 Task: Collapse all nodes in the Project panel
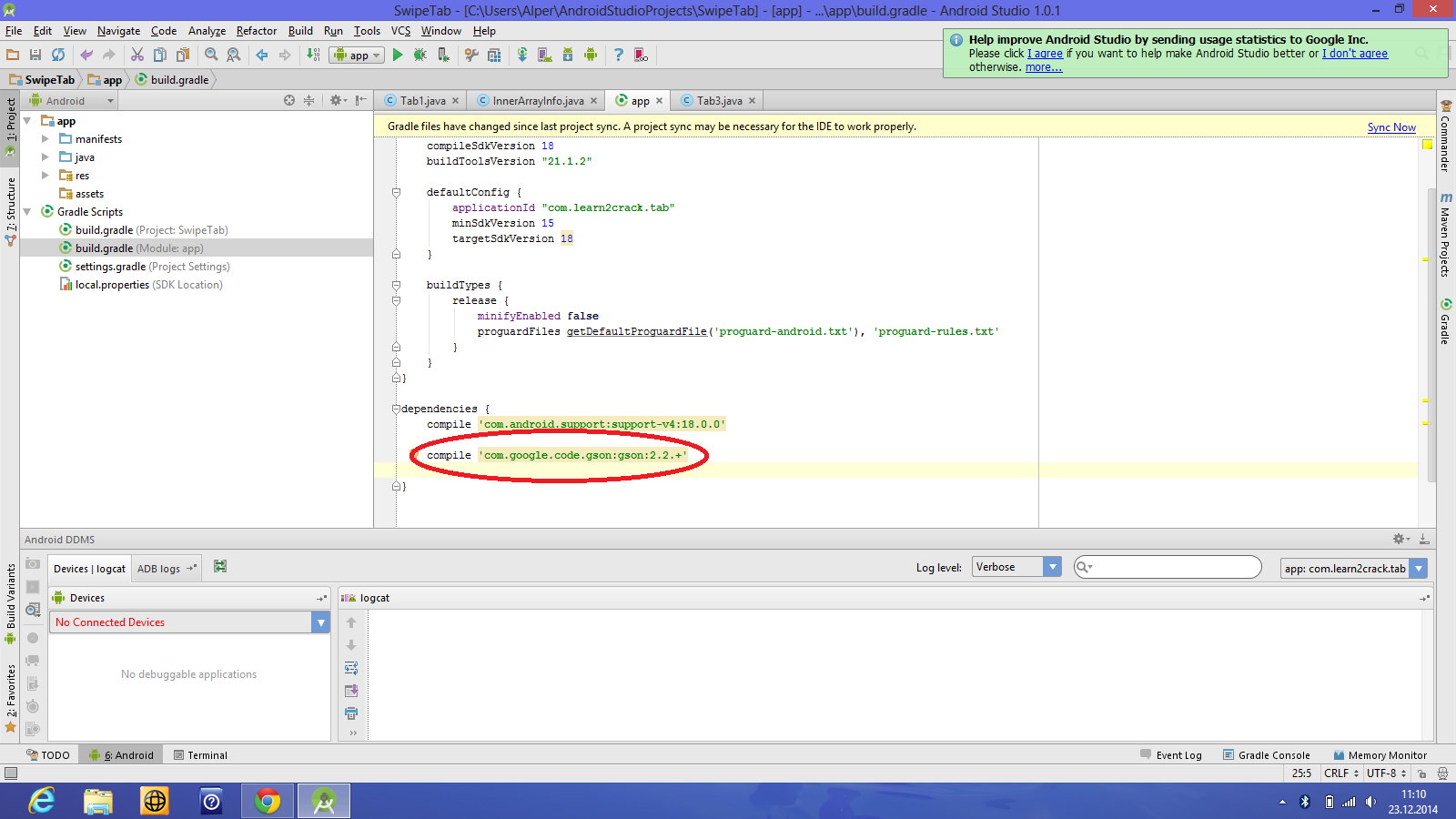coord(309,100)
